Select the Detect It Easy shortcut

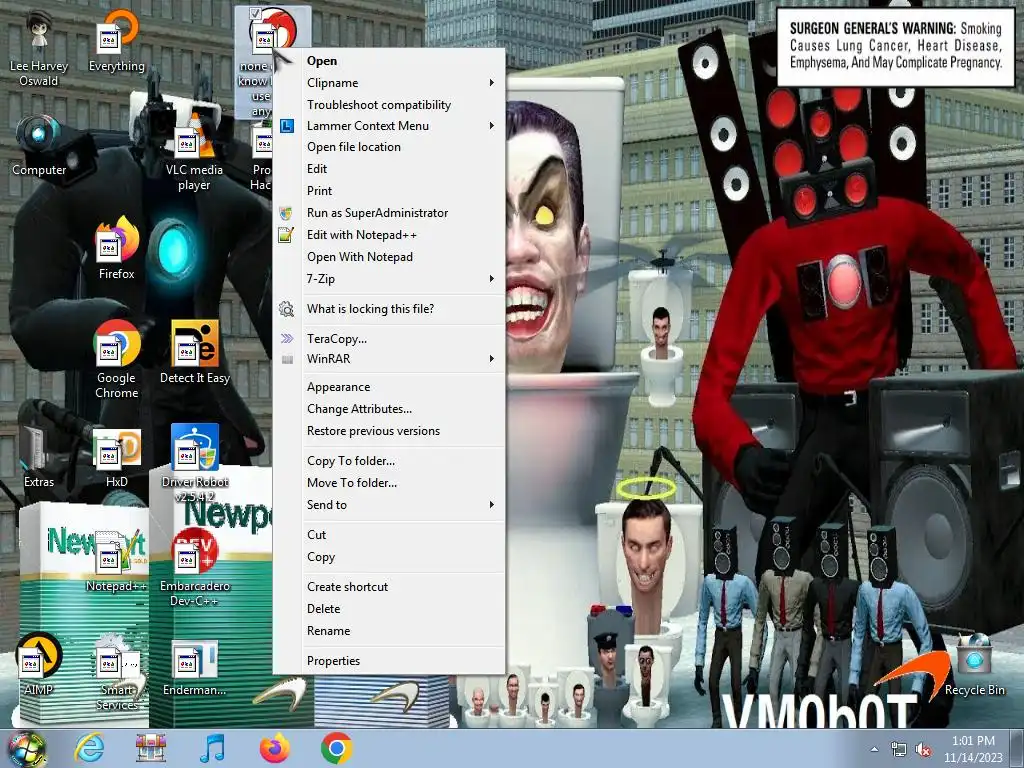195,353
